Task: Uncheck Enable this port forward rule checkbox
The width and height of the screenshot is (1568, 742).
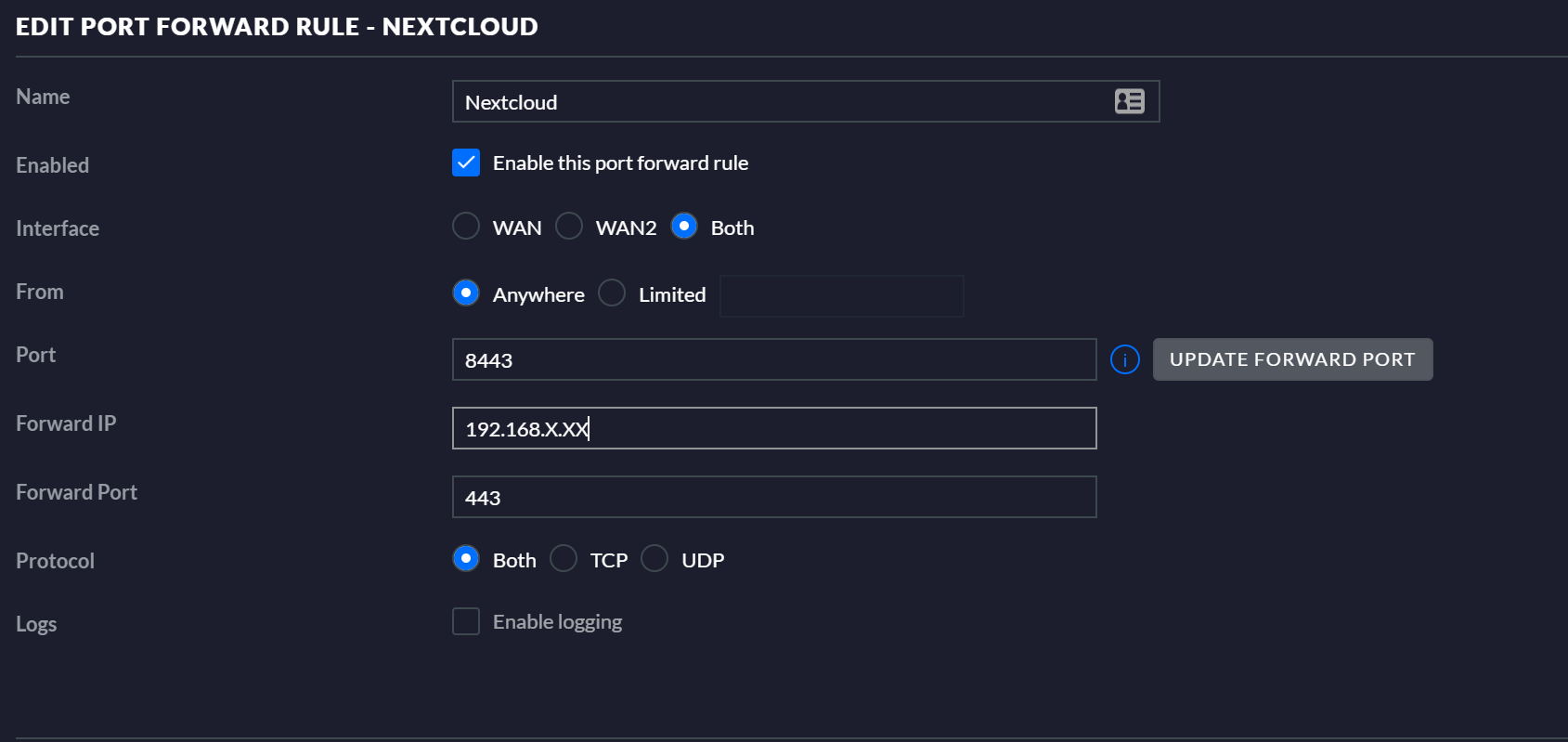Action: [x=466, y=163]
